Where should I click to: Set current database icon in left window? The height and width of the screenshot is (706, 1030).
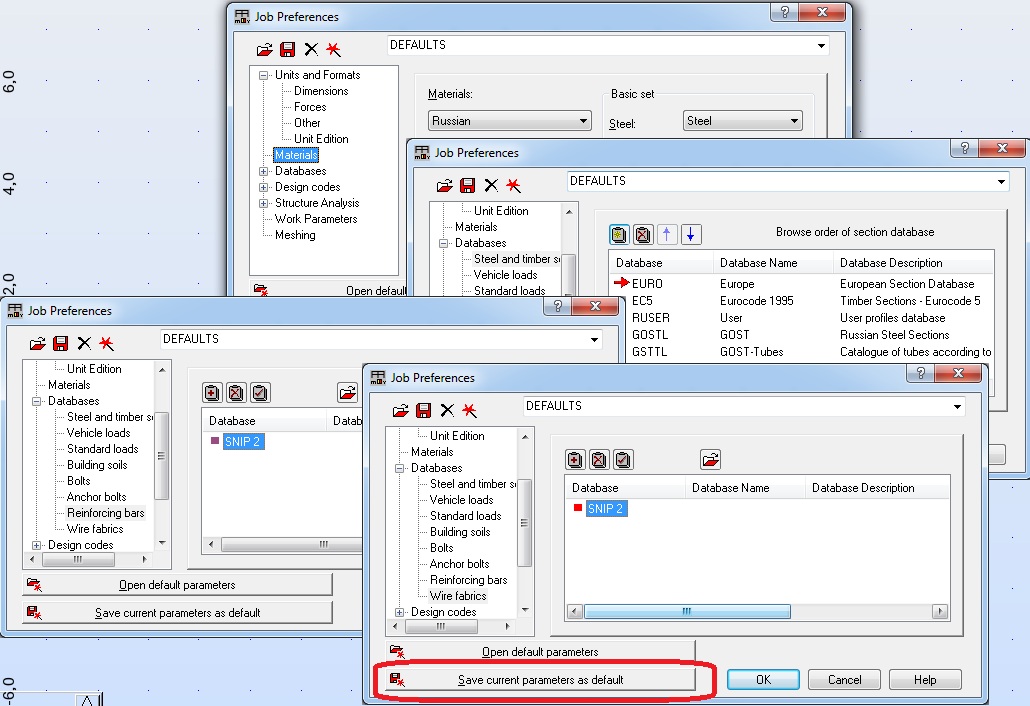click(260, 393)
